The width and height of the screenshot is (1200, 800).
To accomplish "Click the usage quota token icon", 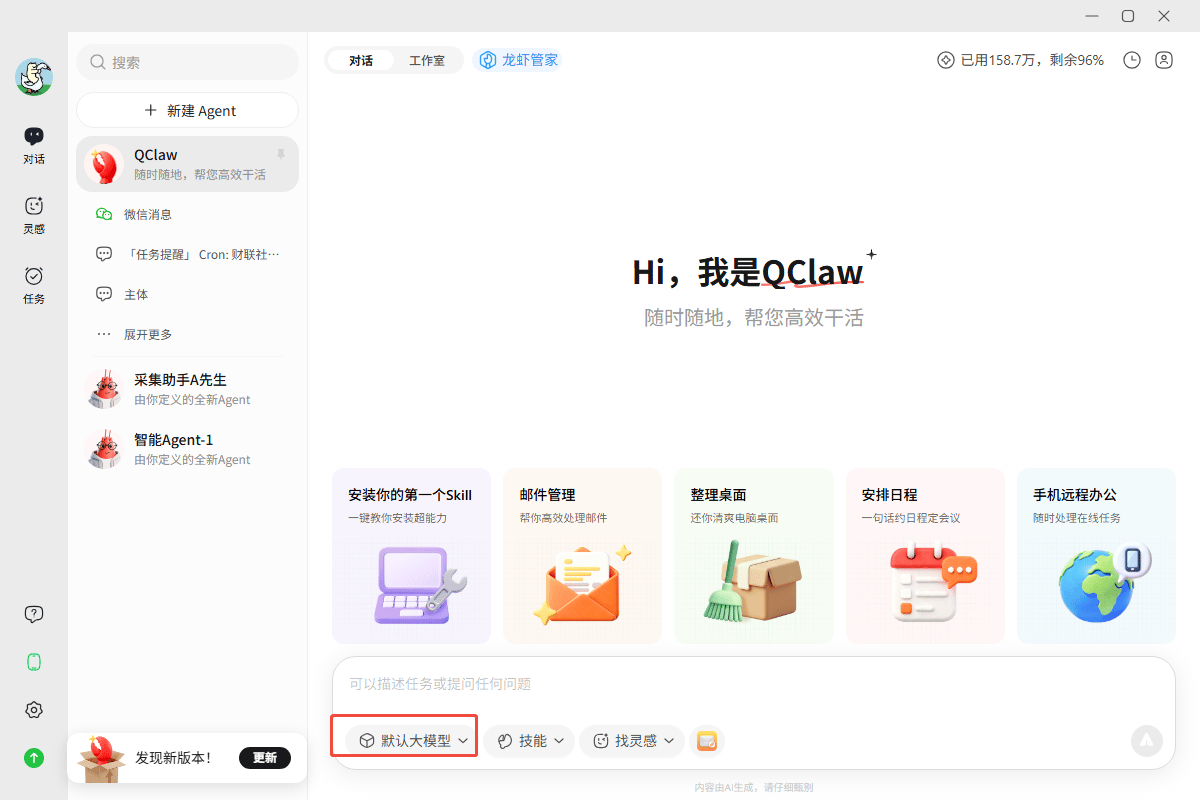I will click(945, 60).
